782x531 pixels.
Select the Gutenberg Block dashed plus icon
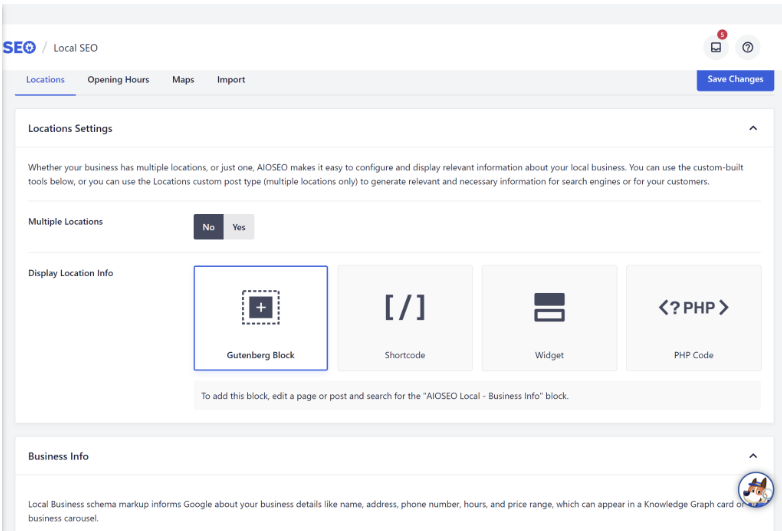click(x=261, y=307)
